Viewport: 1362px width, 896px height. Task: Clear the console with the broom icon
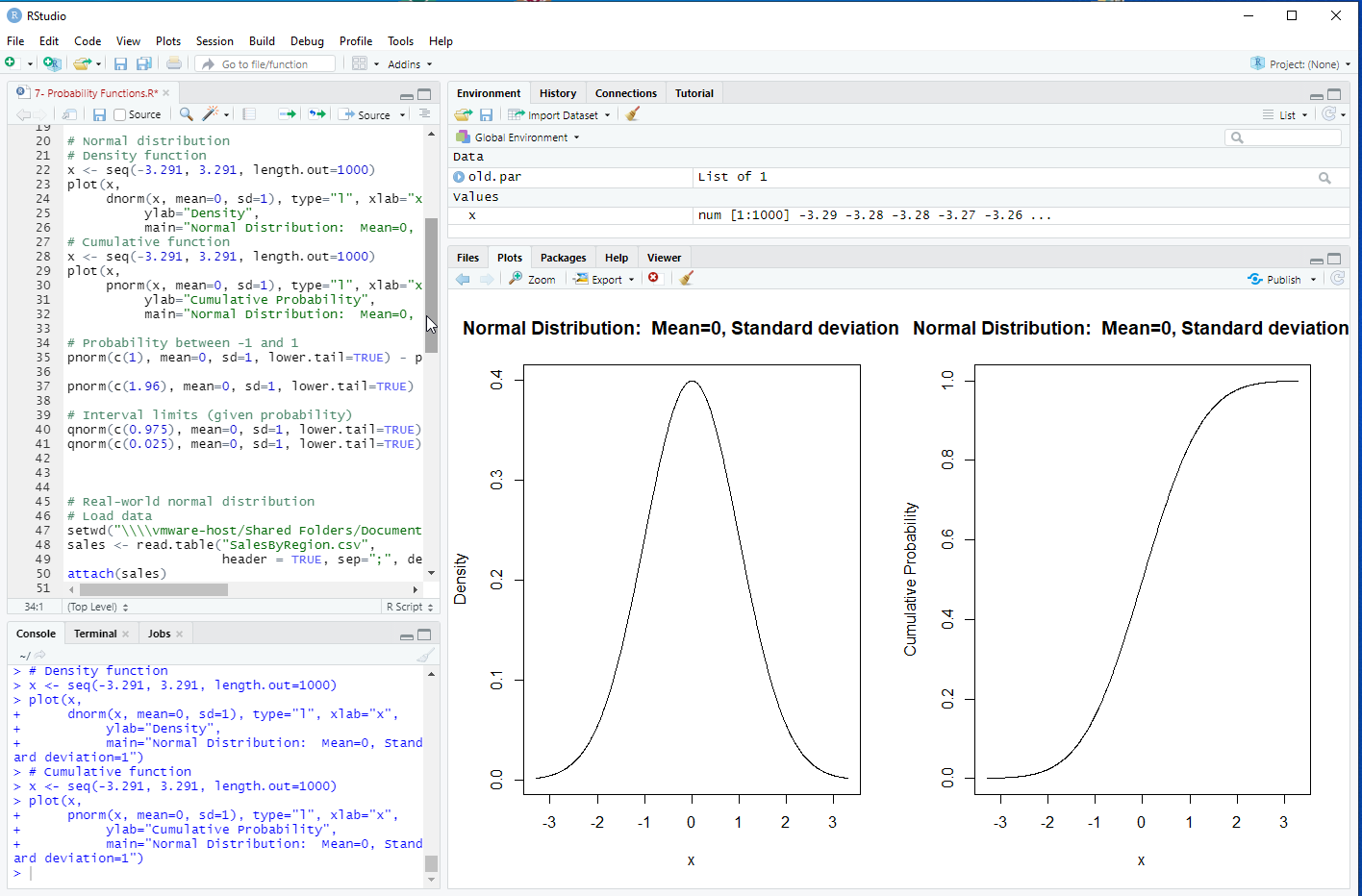click(x=425, y=656)
